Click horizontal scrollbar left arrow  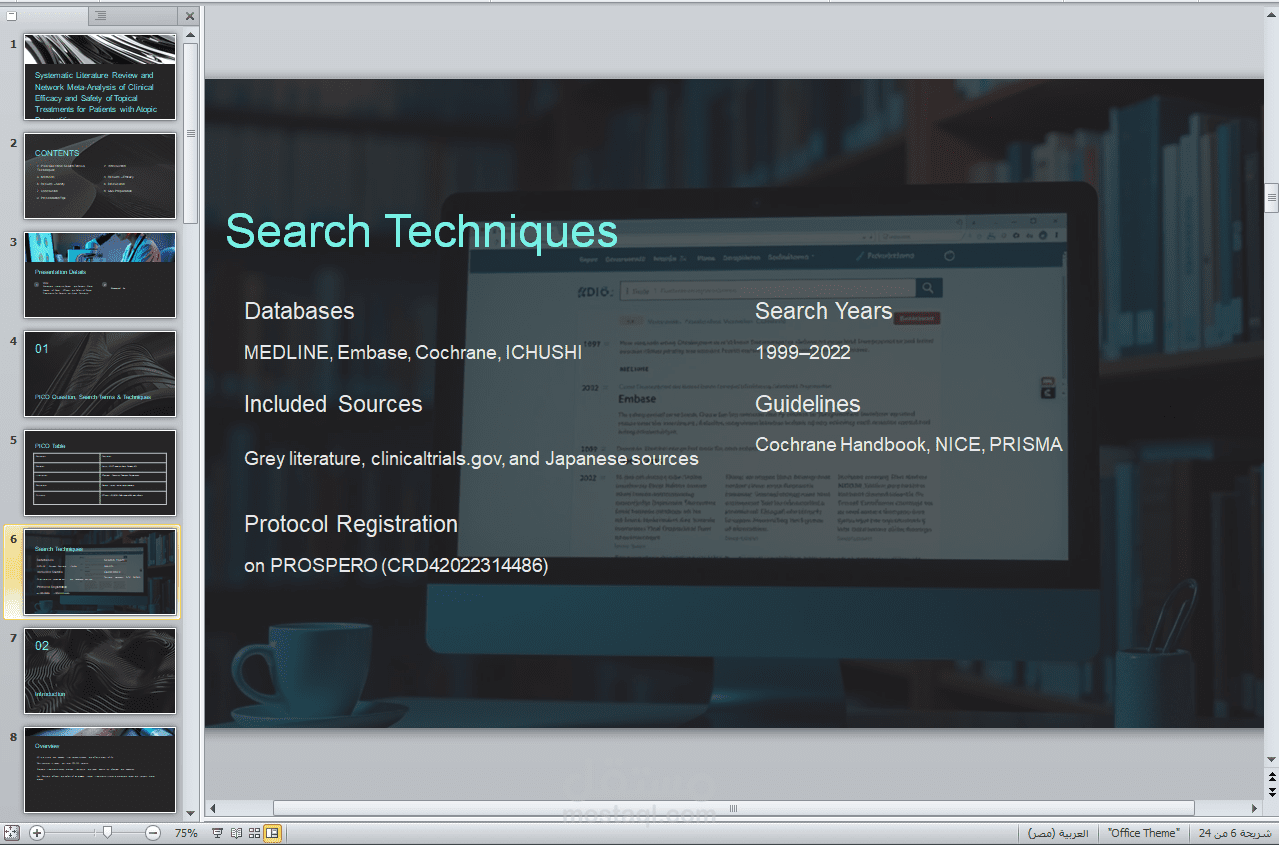212,808
